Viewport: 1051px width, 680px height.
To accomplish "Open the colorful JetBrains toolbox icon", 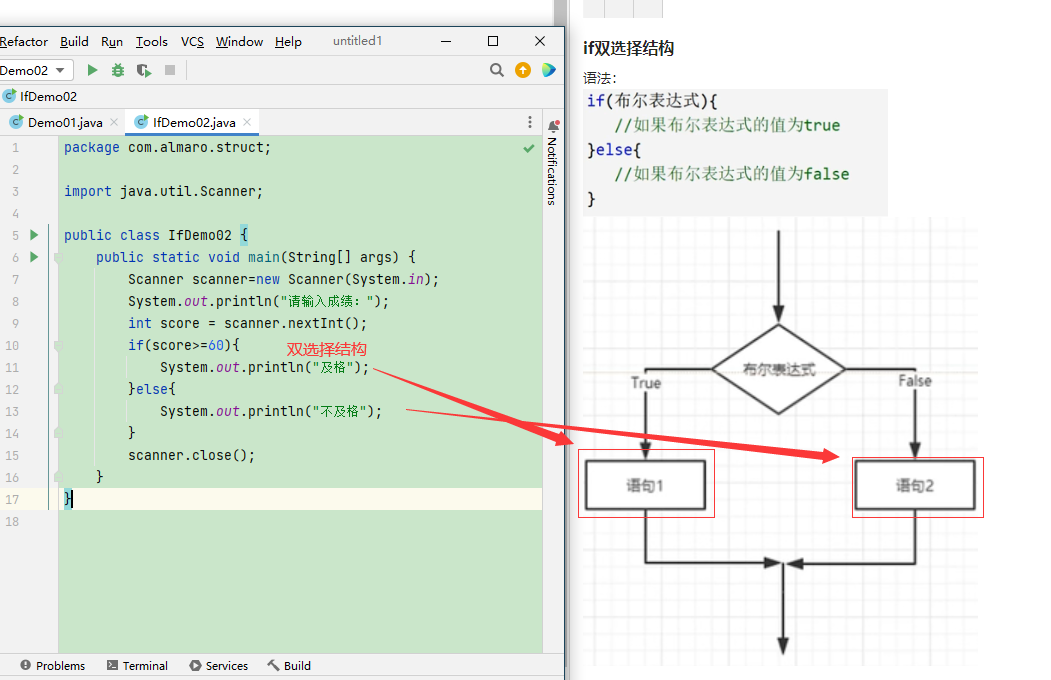I will [549, 70].
